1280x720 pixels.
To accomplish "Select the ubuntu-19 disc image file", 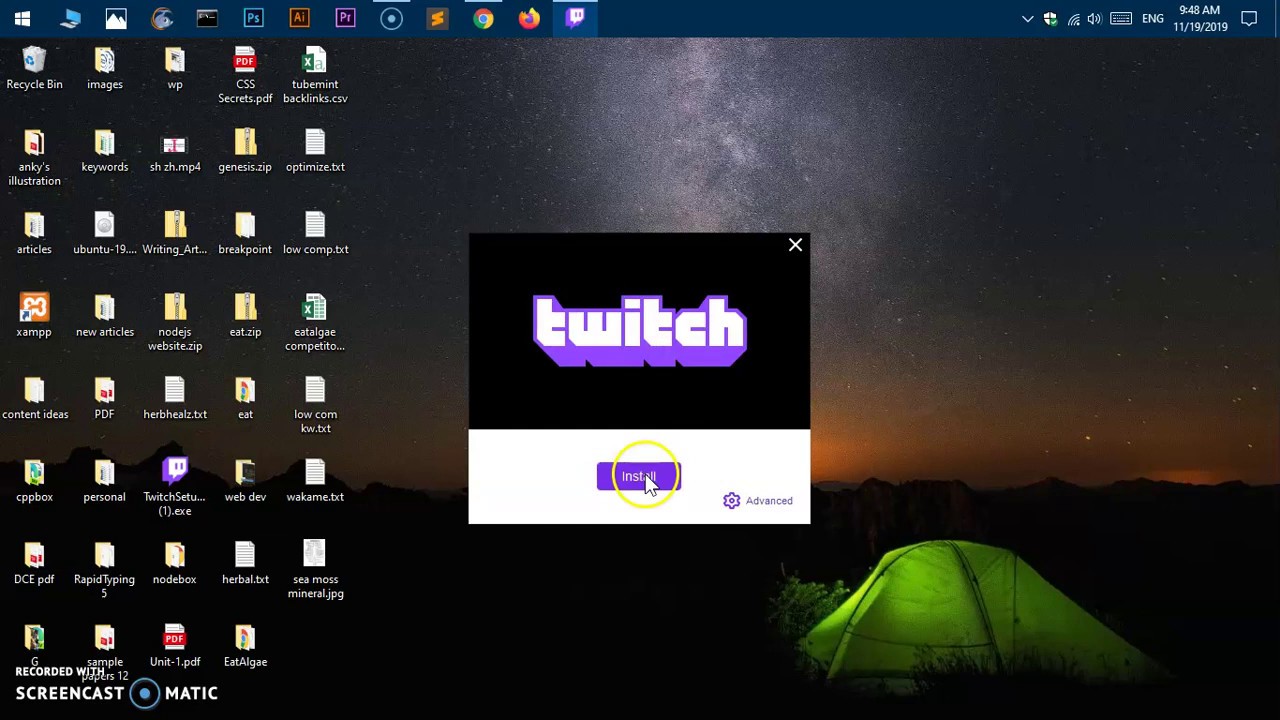I will point(105,233).
